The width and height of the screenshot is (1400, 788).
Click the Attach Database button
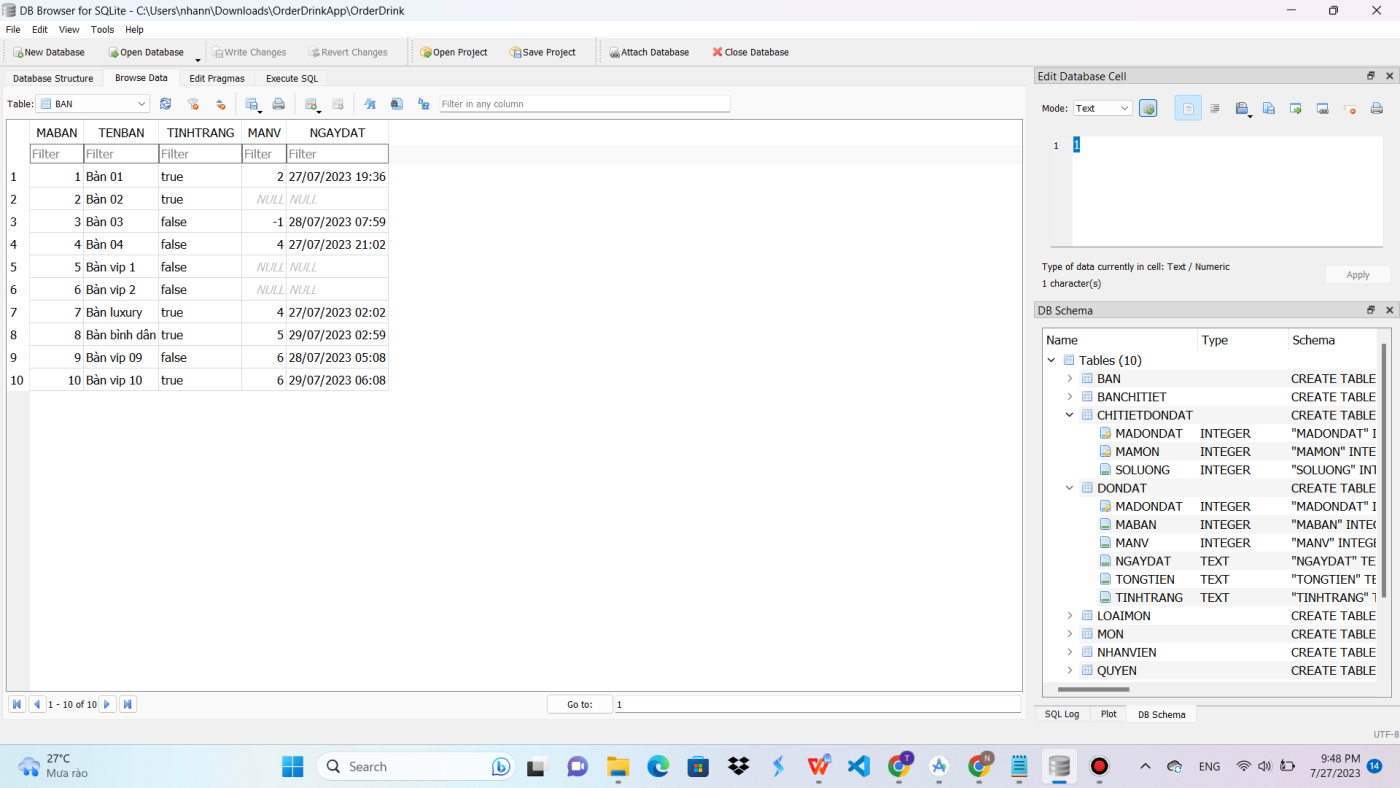(x=649, y=52)
